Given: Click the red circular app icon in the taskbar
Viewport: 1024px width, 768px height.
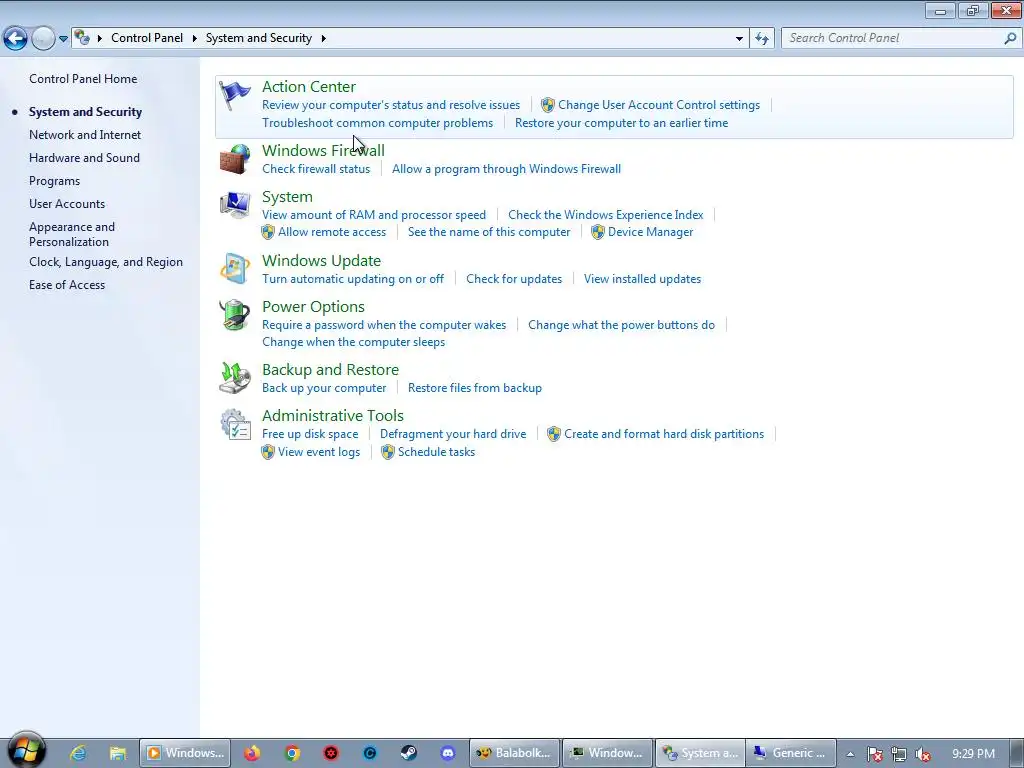Looking at the screenshot, I should pyautogui.click(x=331, y=753).
